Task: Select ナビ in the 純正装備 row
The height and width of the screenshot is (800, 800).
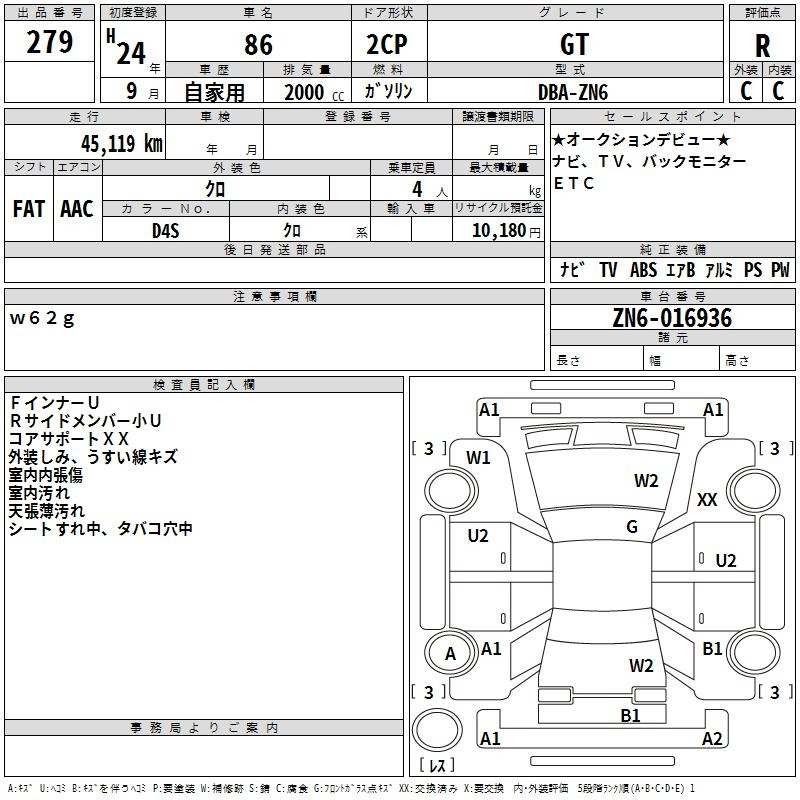Action: click(x=572, y=270)
